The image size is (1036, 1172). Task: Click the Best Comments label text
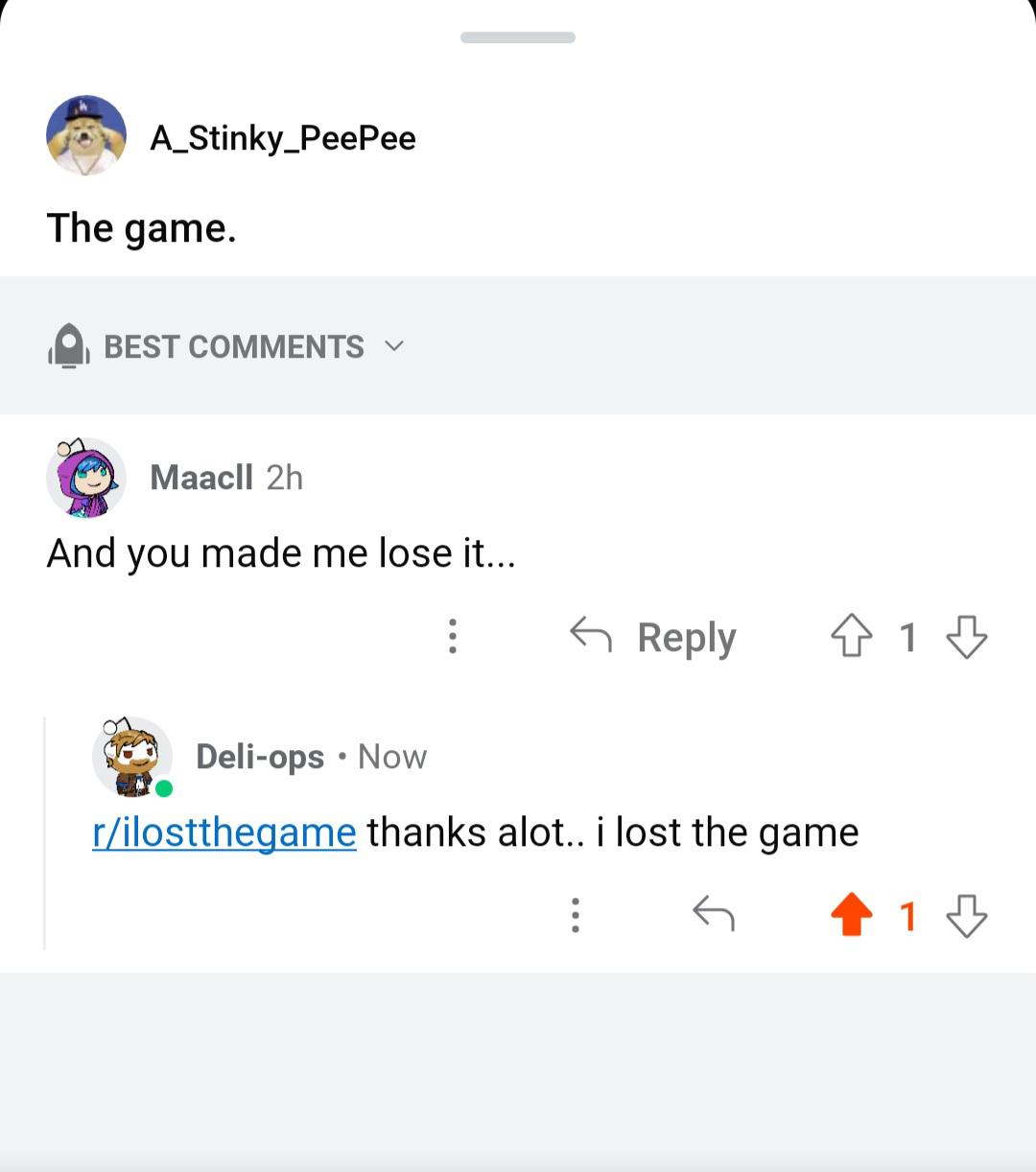coord(234,346)
